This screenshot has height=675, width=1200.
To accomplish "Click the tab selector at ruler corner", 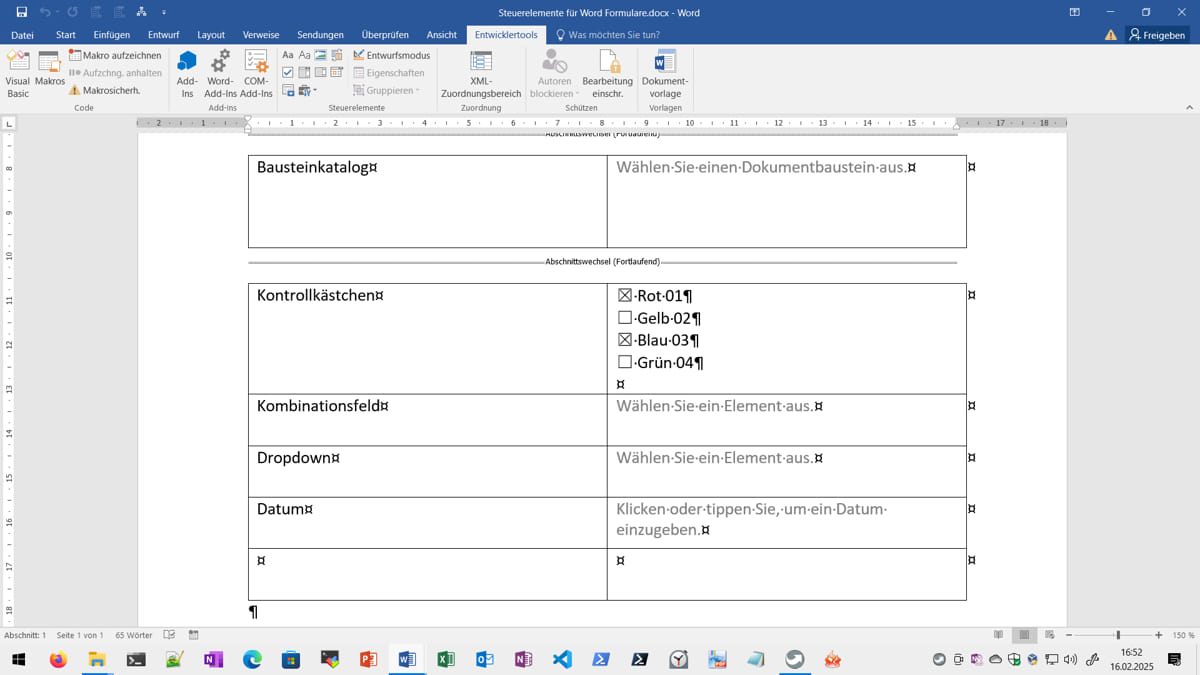I will point(9,123).
